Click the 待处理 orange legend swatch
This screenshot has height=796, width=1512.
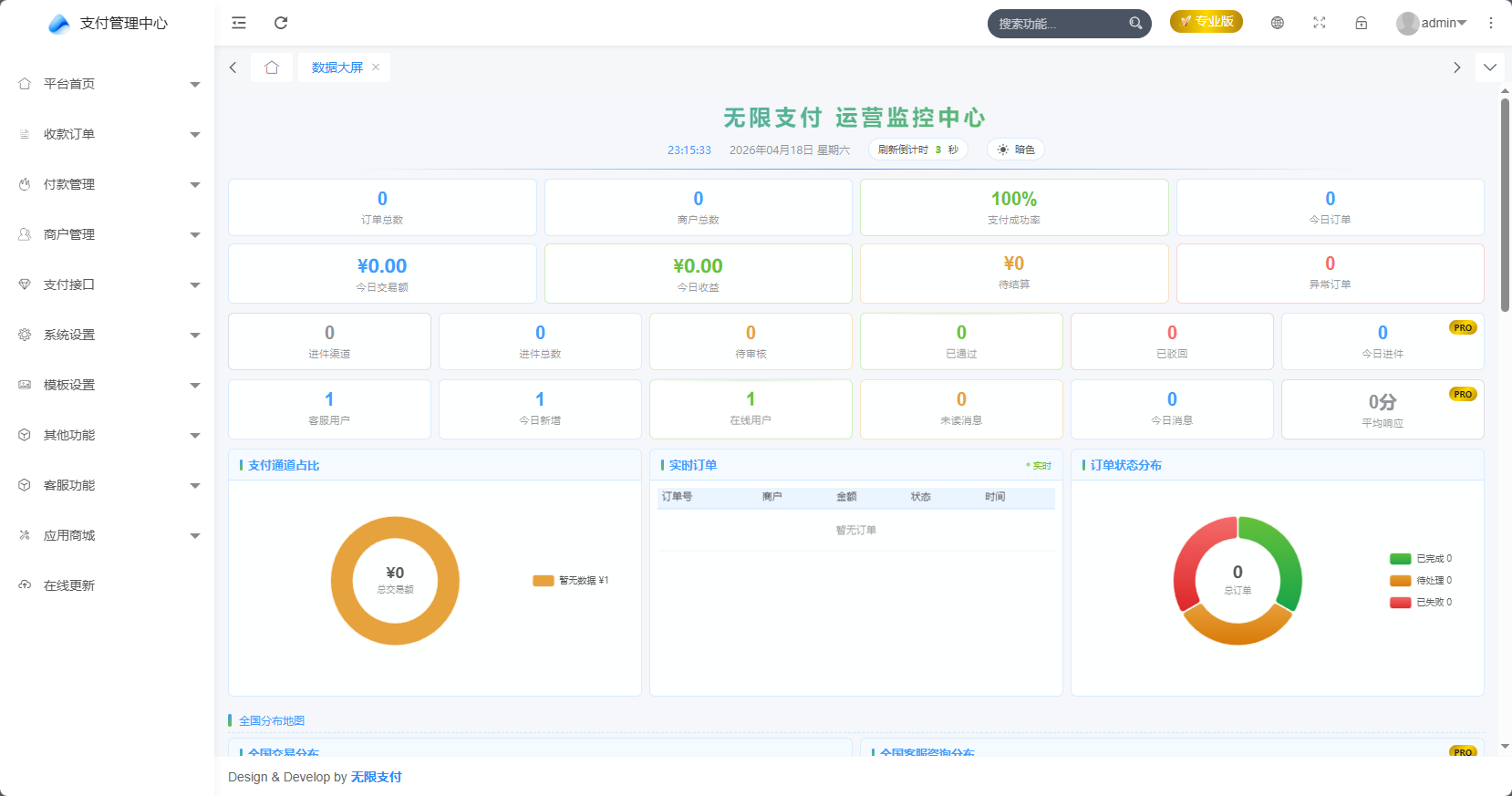1401,581
